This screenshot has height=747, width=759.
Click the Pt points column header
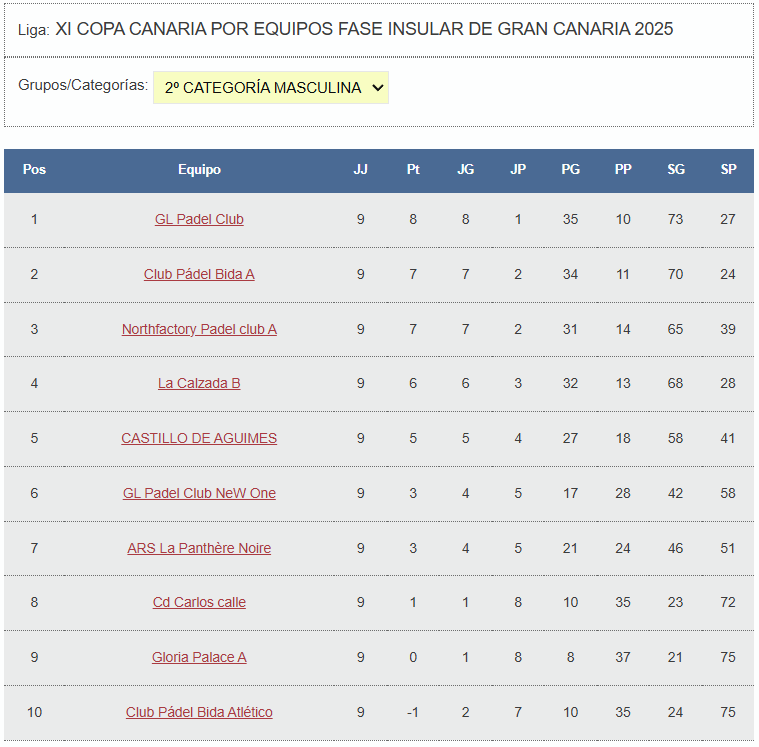pos(413,170)
